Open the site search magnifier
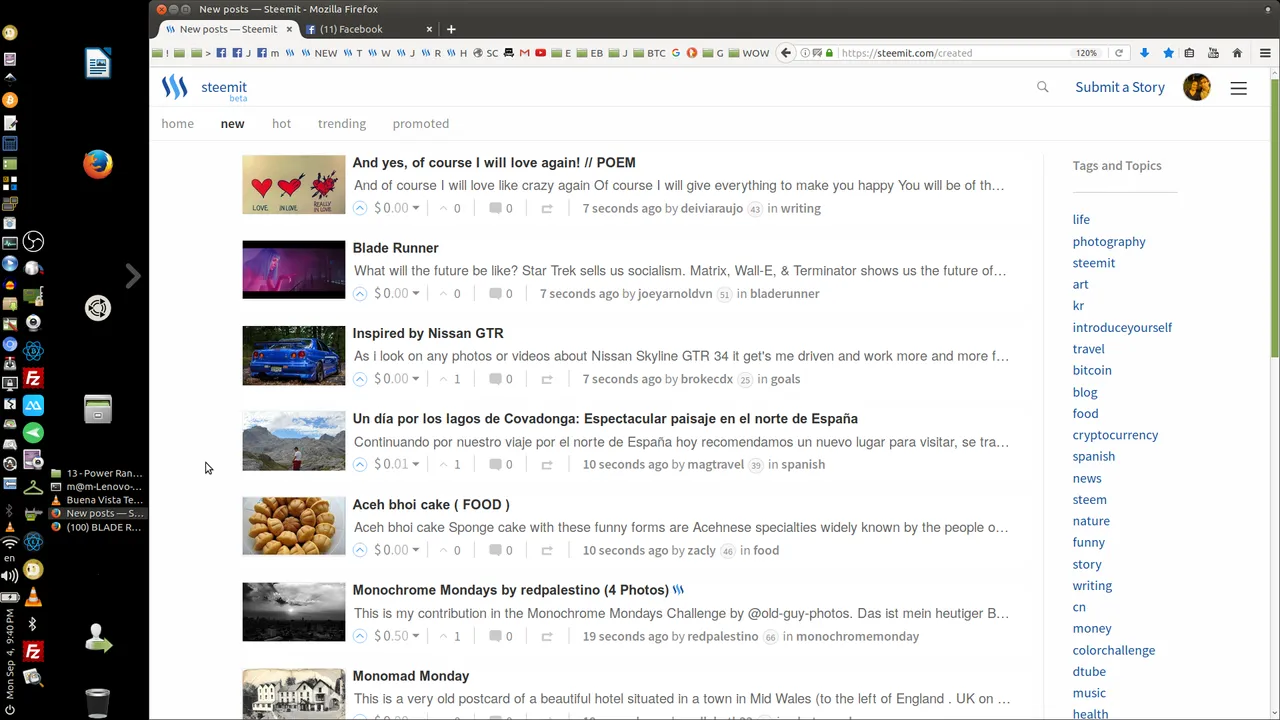Image resolution: width=1280 pixels, height=720 pixels. [x=1043, y=87]
